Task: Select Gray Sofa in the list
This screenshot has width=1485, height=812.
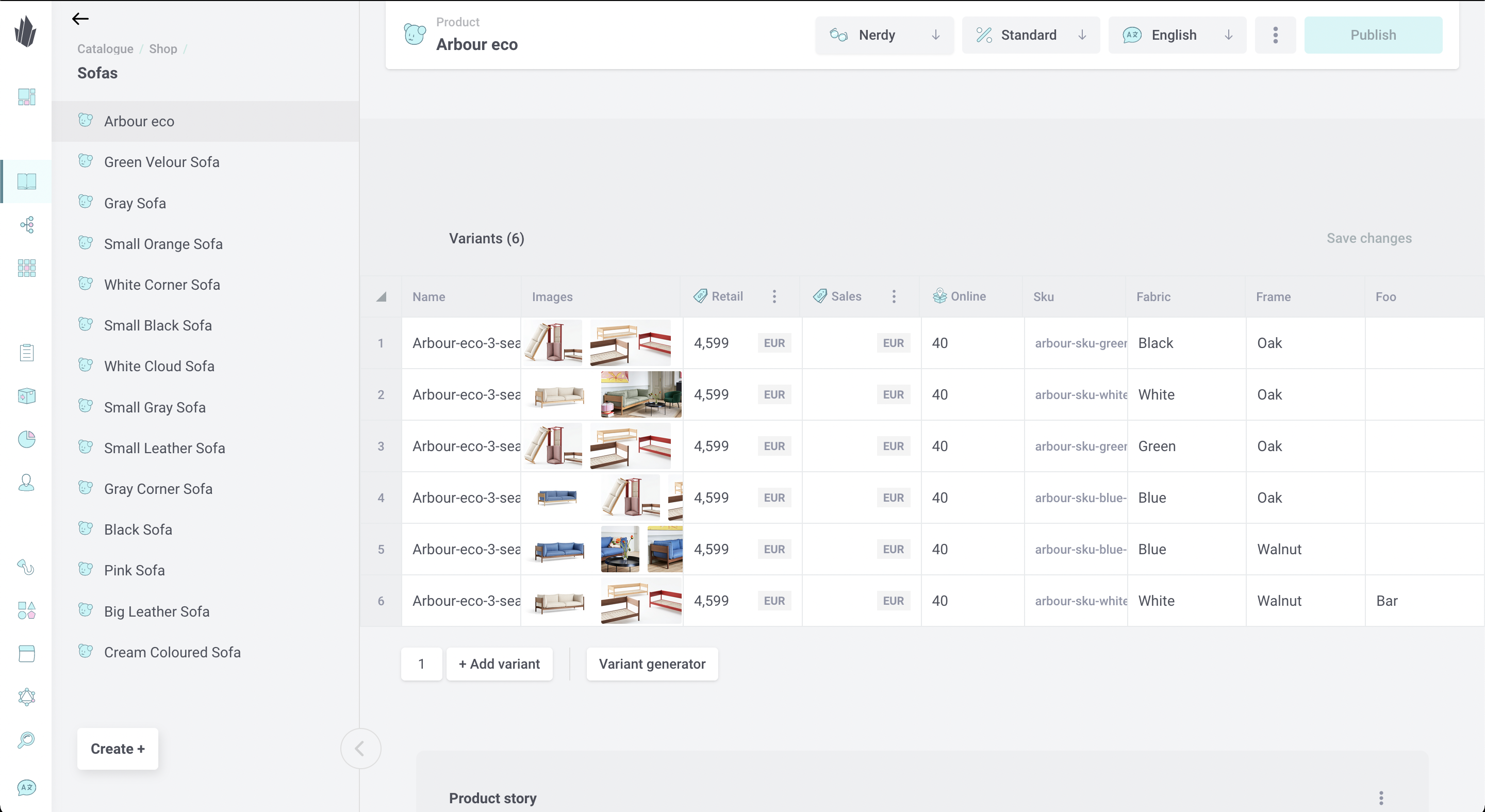Action: (205, 203)
